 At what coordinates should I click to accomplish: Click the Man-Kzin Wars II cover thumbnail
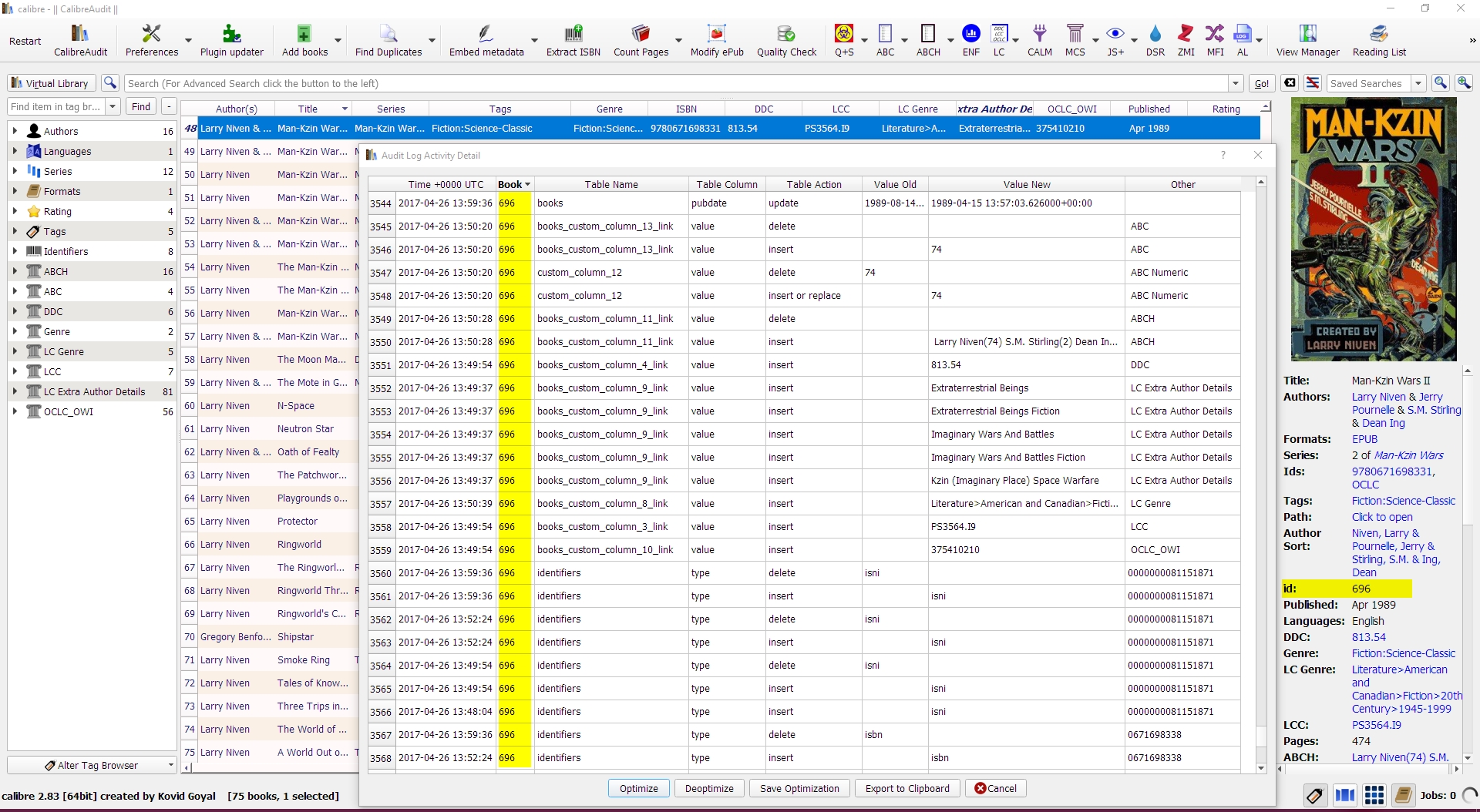coord(1374,229)
